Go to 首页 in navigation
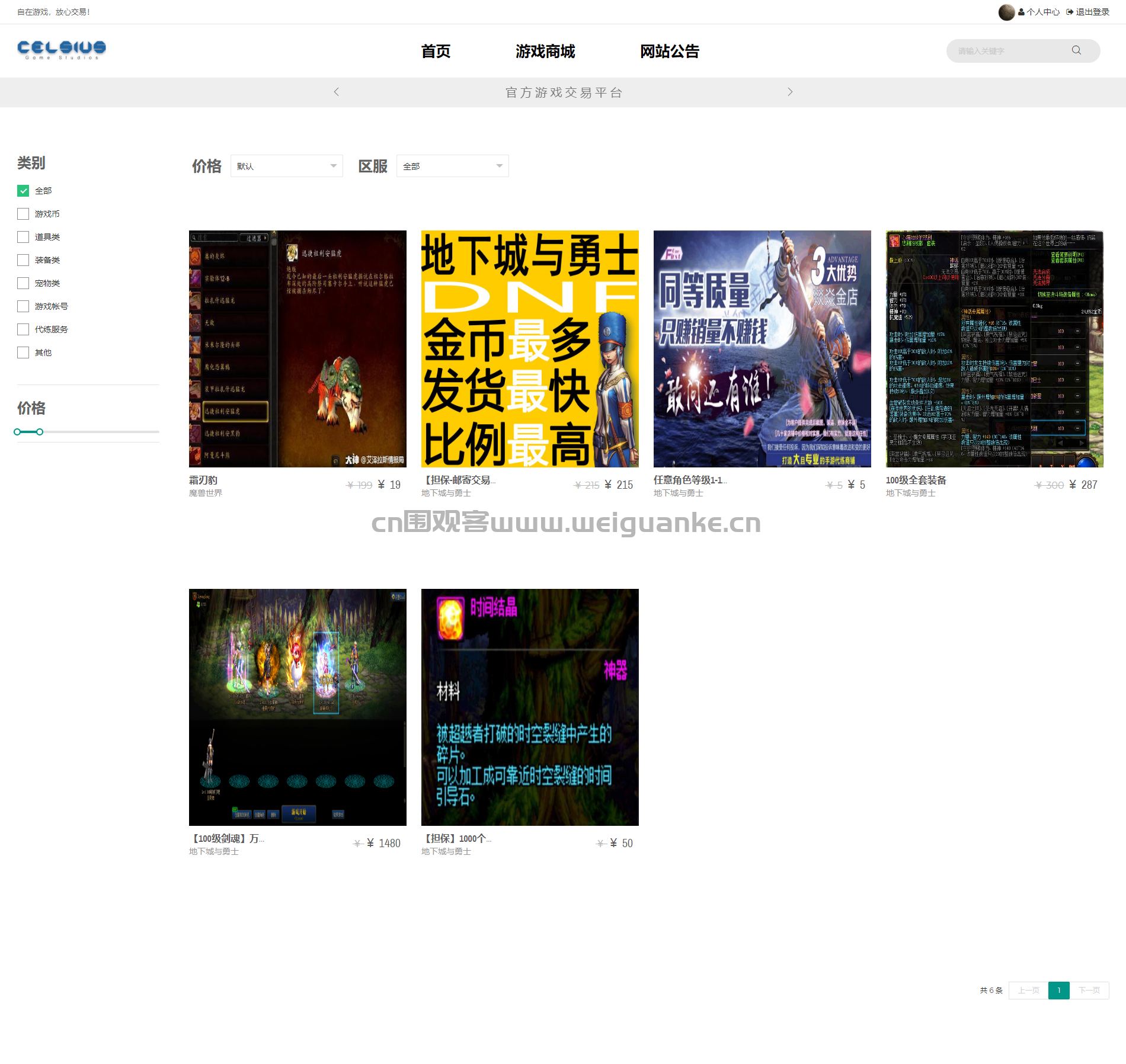Viewport: 1126px width, 1064px height. [x=436, y=52]
